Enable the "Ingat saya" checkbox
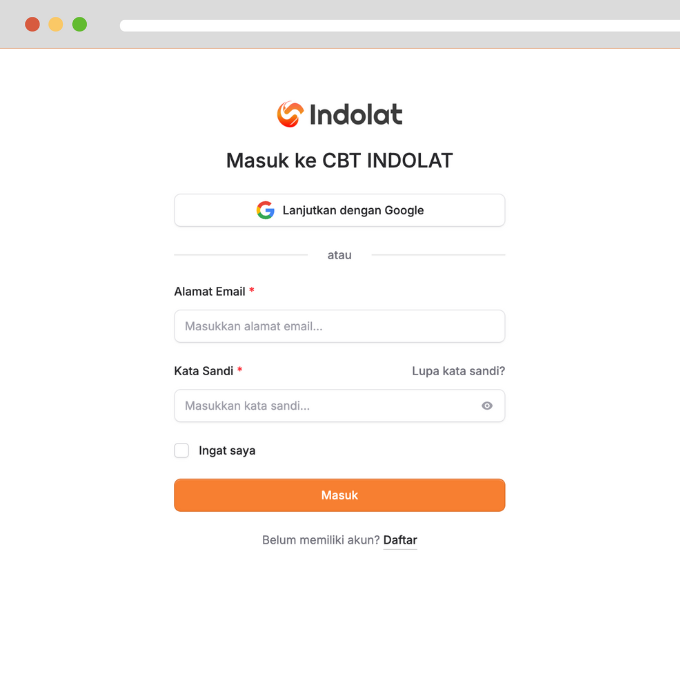Screen dimensions: 680x680 click(182, 451)
